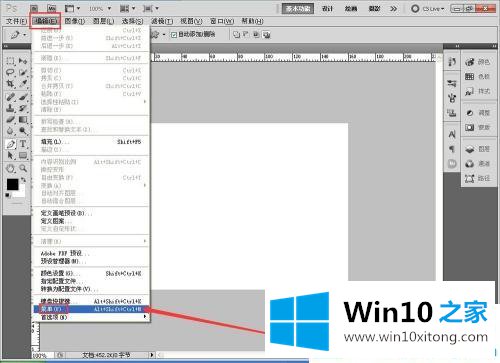Open the Clone Source panel icon
The width and height of the screenshot is (500, 363).
[452, 113]
